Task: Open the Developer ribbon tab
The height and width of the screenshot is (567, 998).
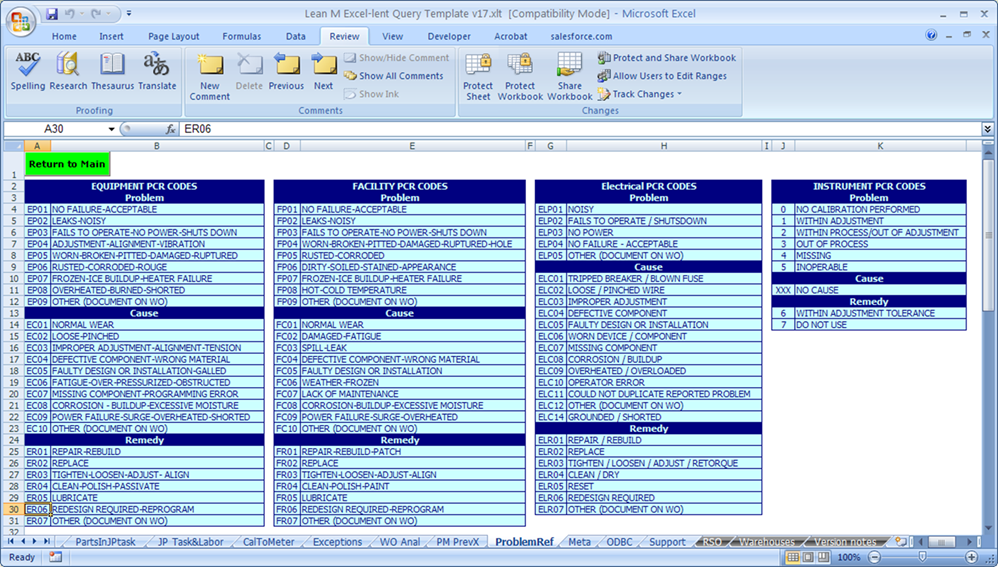Action: [x=449, y=36]
